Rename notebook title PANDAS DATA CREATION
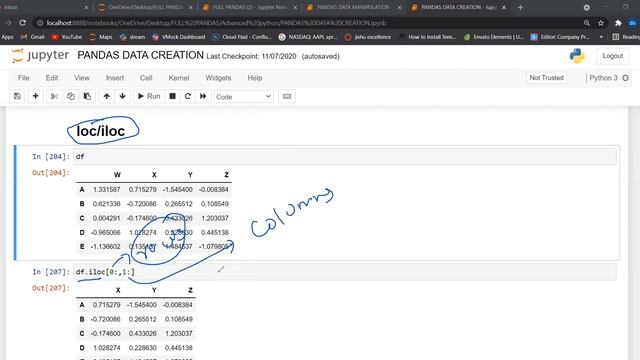The height and width of the screenshot is (360, 640). pyautogui.click(x=140, y=56)
